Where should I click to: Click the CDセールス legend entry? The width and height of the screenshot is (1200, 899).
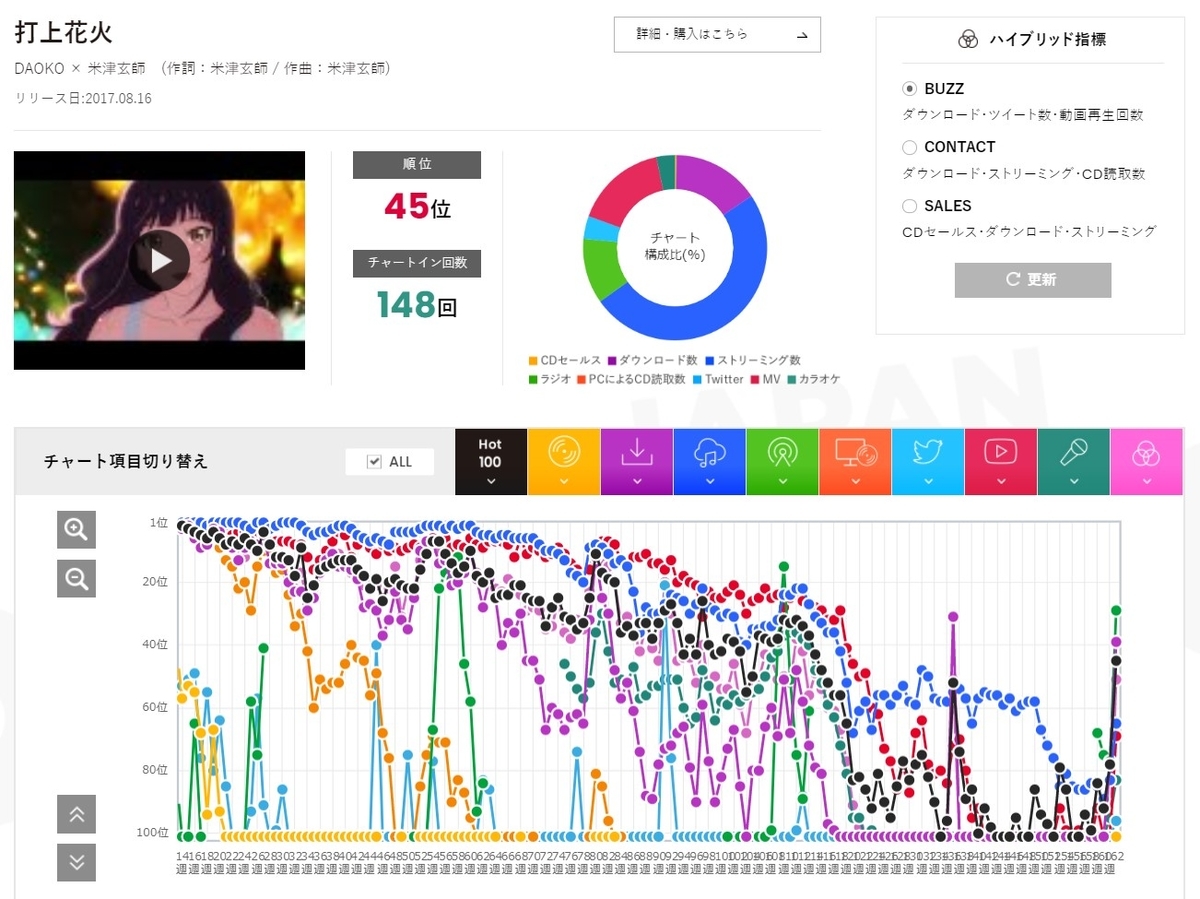[x=564, y=360]
